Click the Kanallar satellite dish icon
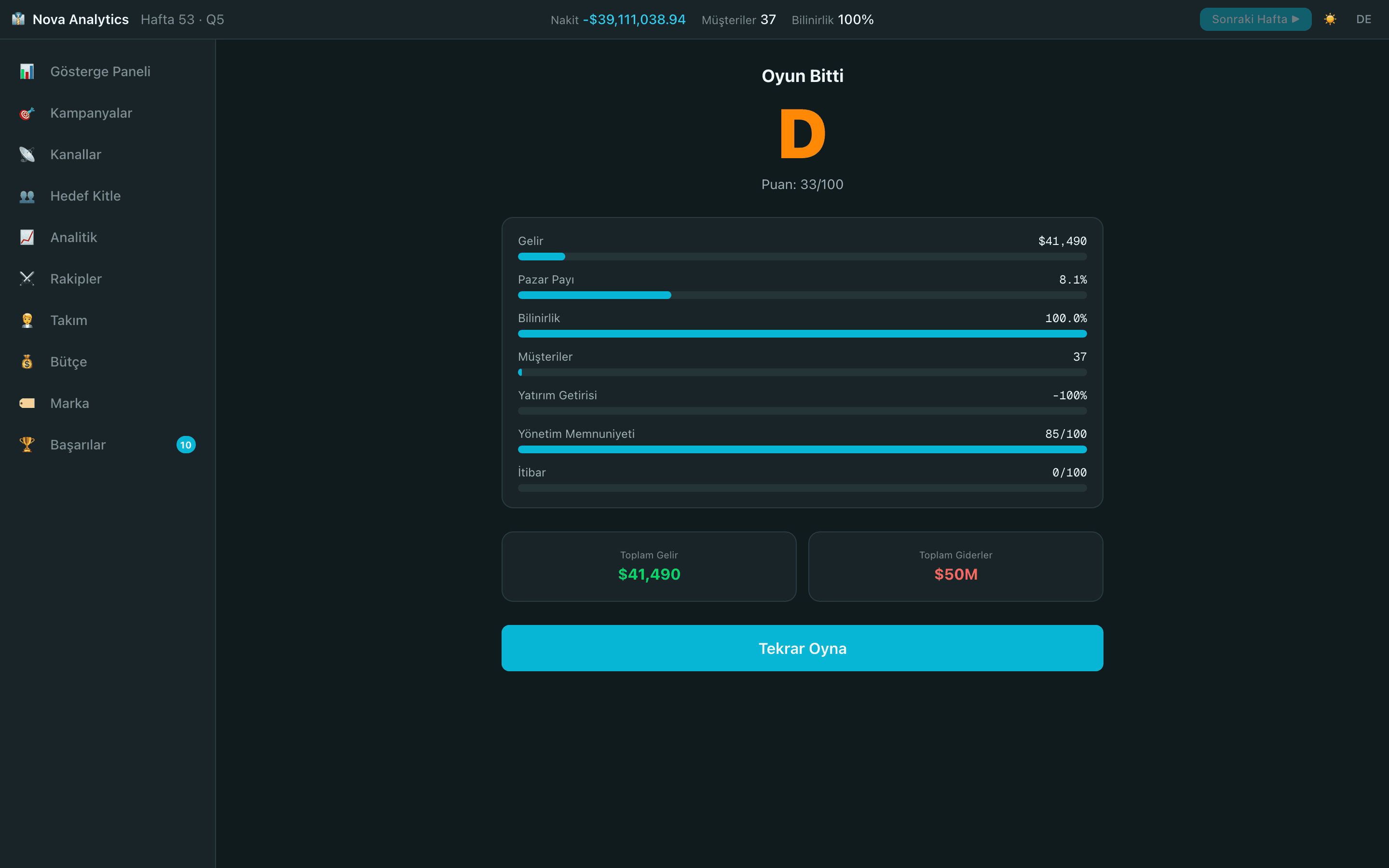 (x=27, y=154)
